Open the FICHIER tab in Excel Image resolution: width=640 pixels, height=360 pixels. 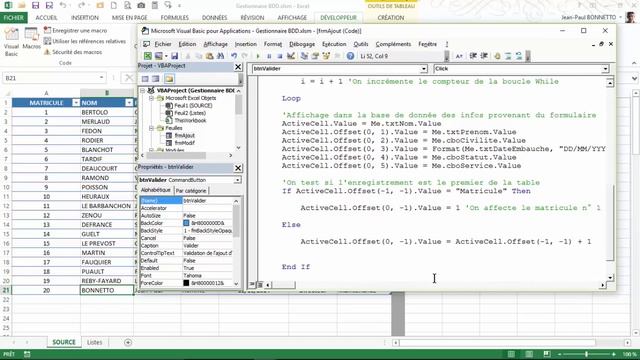pos(14,18)
